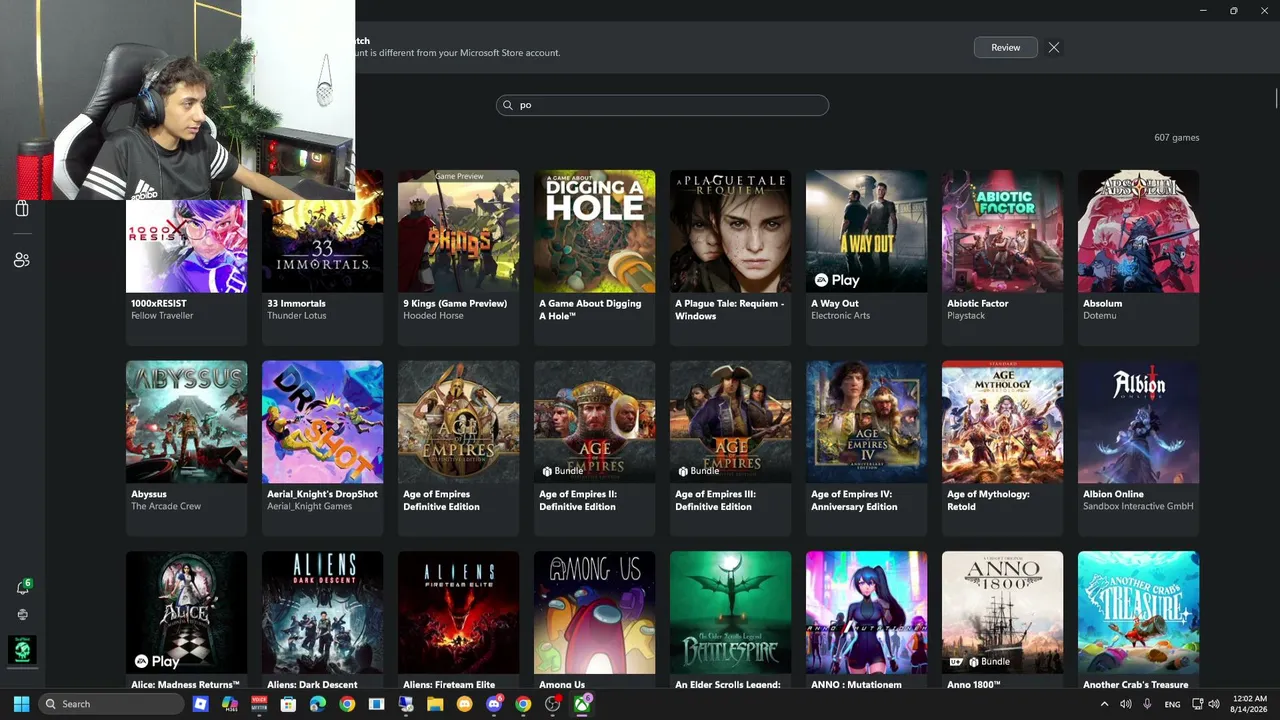Viewport: 1280px width, 720px height.
Task: Open the Store bag icon in Xbox sidebar
Action: tap(22, 209)
